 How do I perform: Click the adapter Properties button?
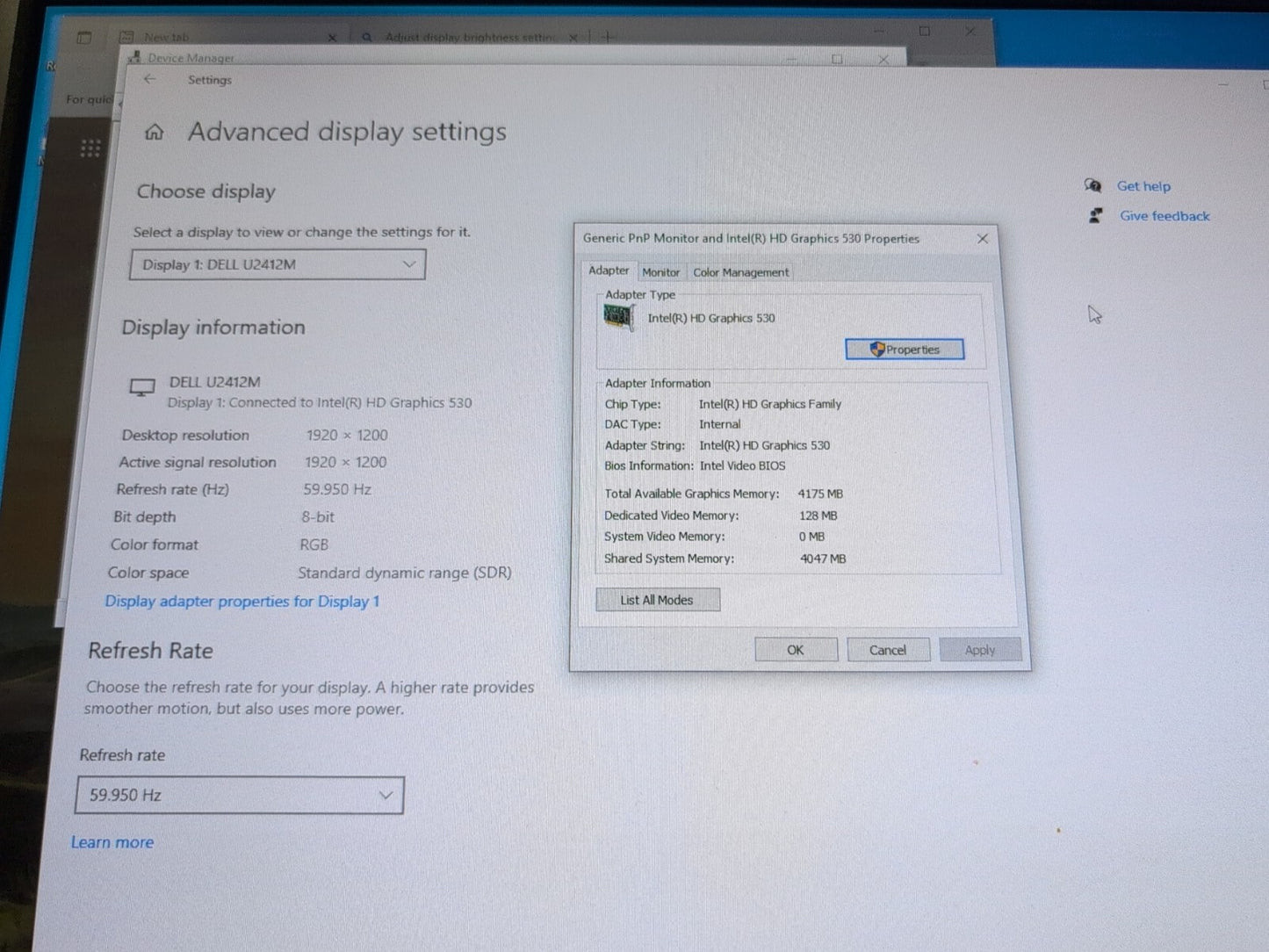click(x=905, y=349)
